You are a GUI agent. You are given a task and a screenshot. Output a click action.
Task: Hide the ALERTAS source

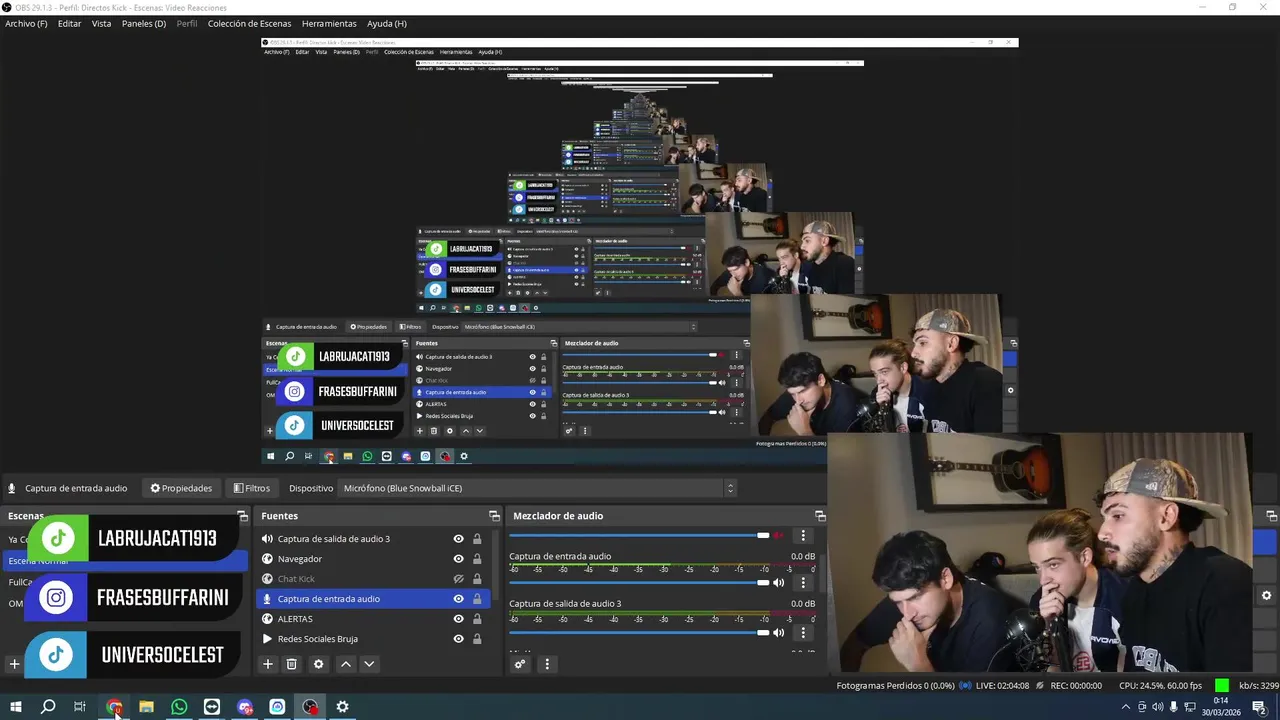458,619
